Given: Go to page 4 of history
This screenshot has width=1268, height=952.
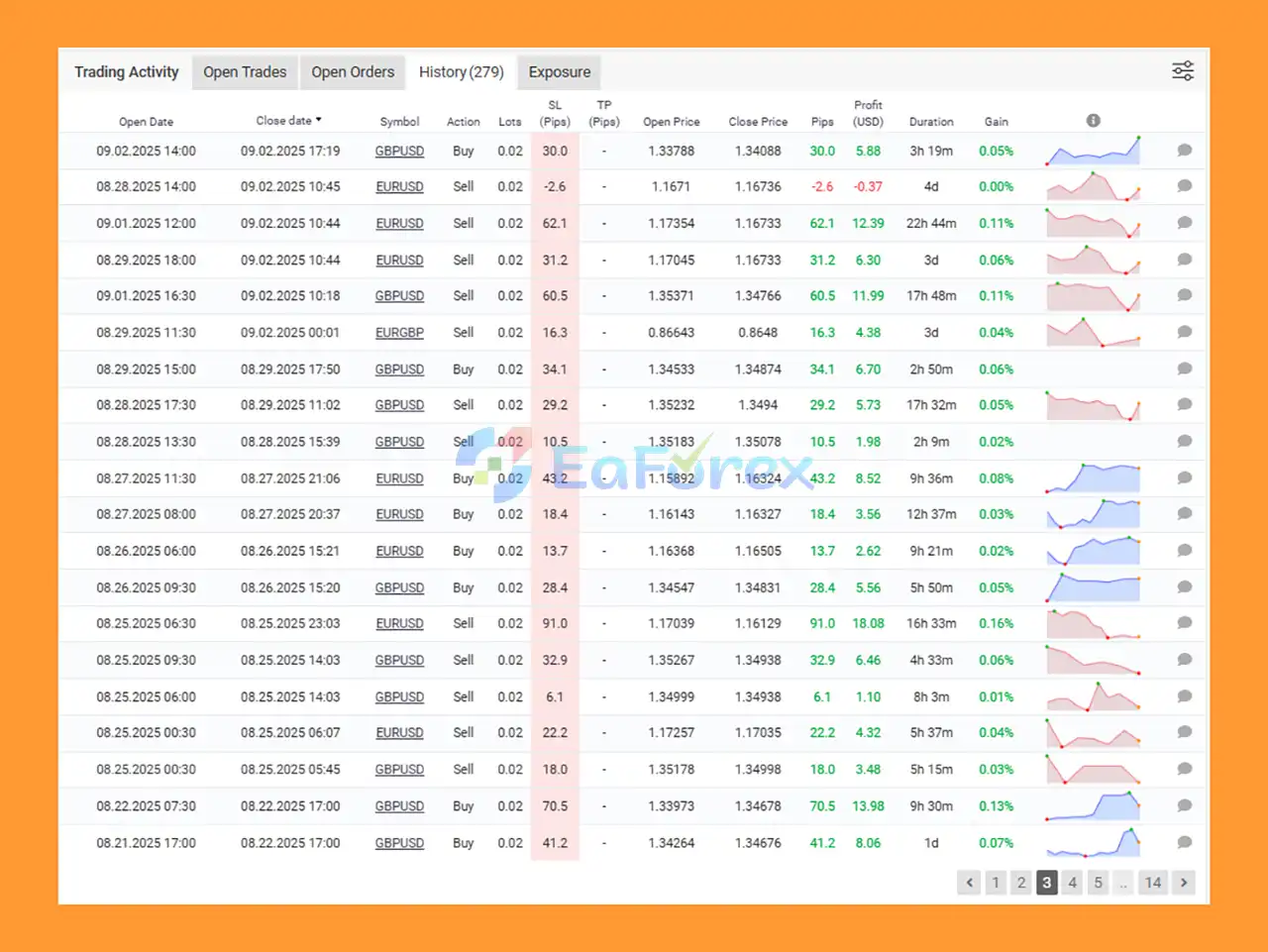Looking at the screenshot, I should [1072, 883].
